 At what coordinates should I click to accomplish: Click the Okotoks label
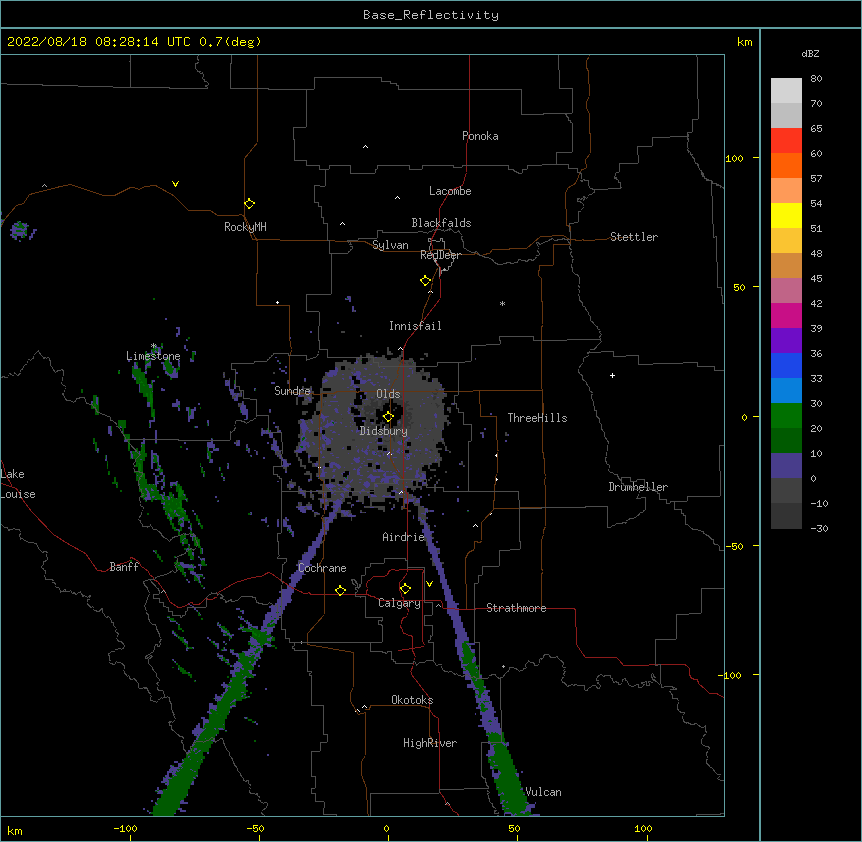412,700
